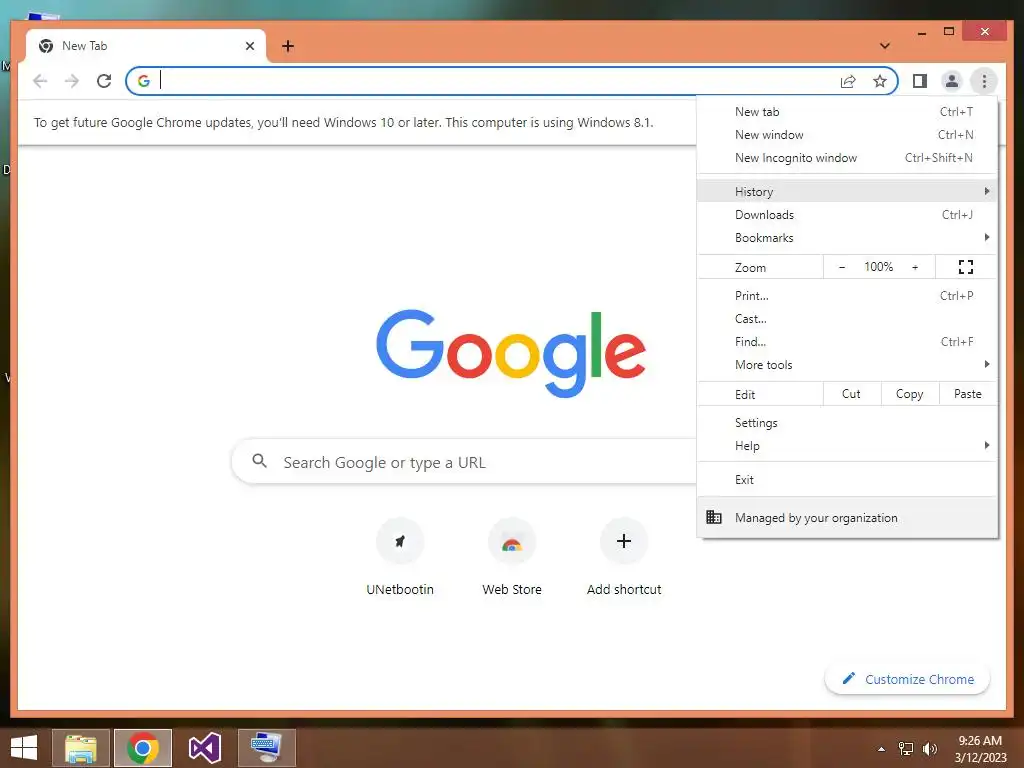This screenshot has width=1024, height=768.
Task: Open the profile avatar button
Action: pyautogui.click(x=952, y=81)
